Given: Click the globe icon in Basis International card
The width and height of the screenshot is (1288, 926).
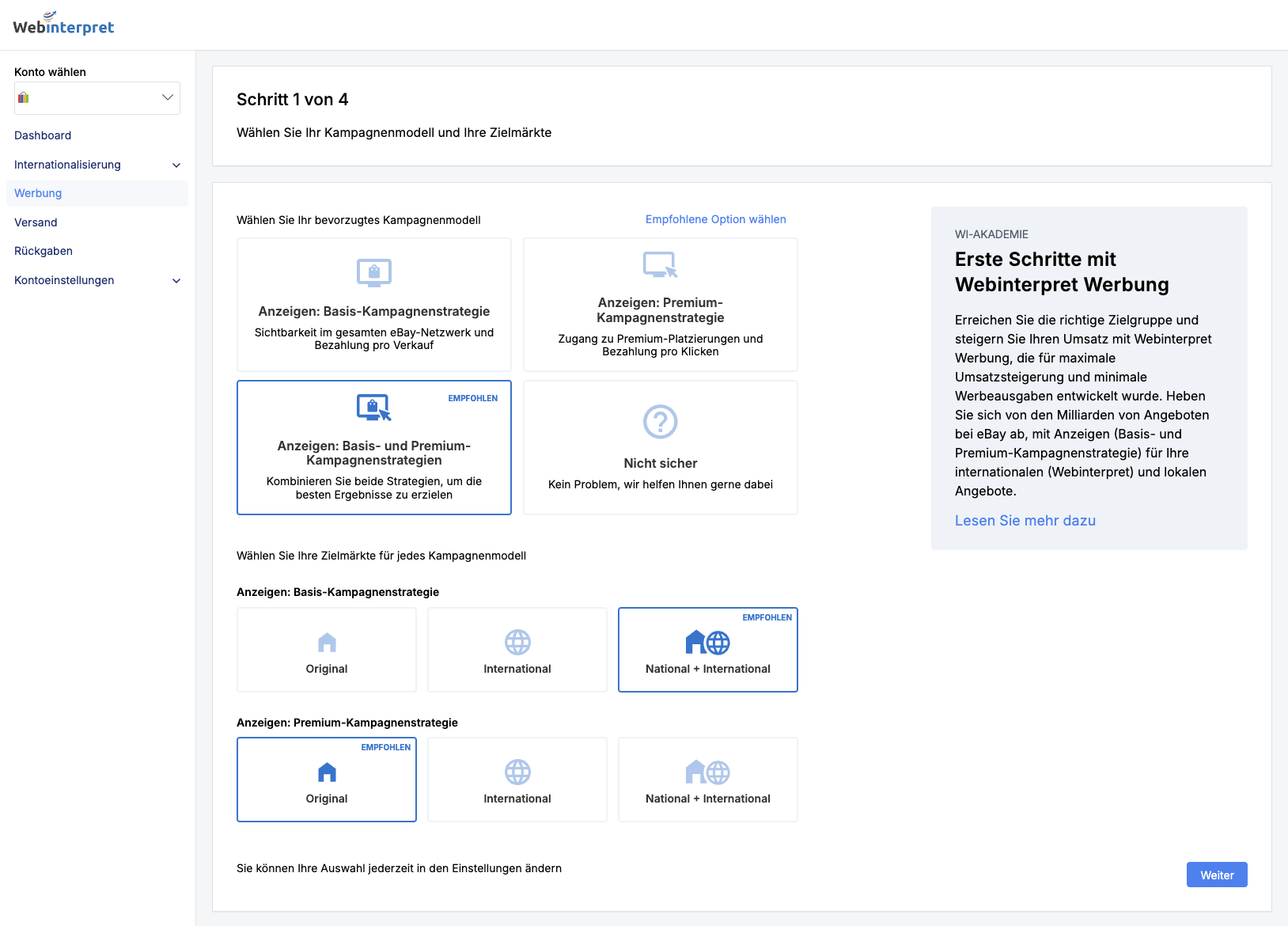Looking at the screenshot, I should 517,642.
